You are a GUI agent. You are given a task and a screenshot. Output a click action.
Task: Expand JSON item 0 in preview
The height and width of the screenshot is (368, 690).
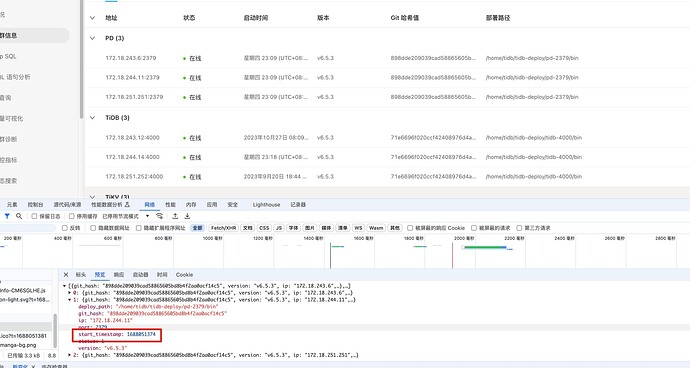70,293
